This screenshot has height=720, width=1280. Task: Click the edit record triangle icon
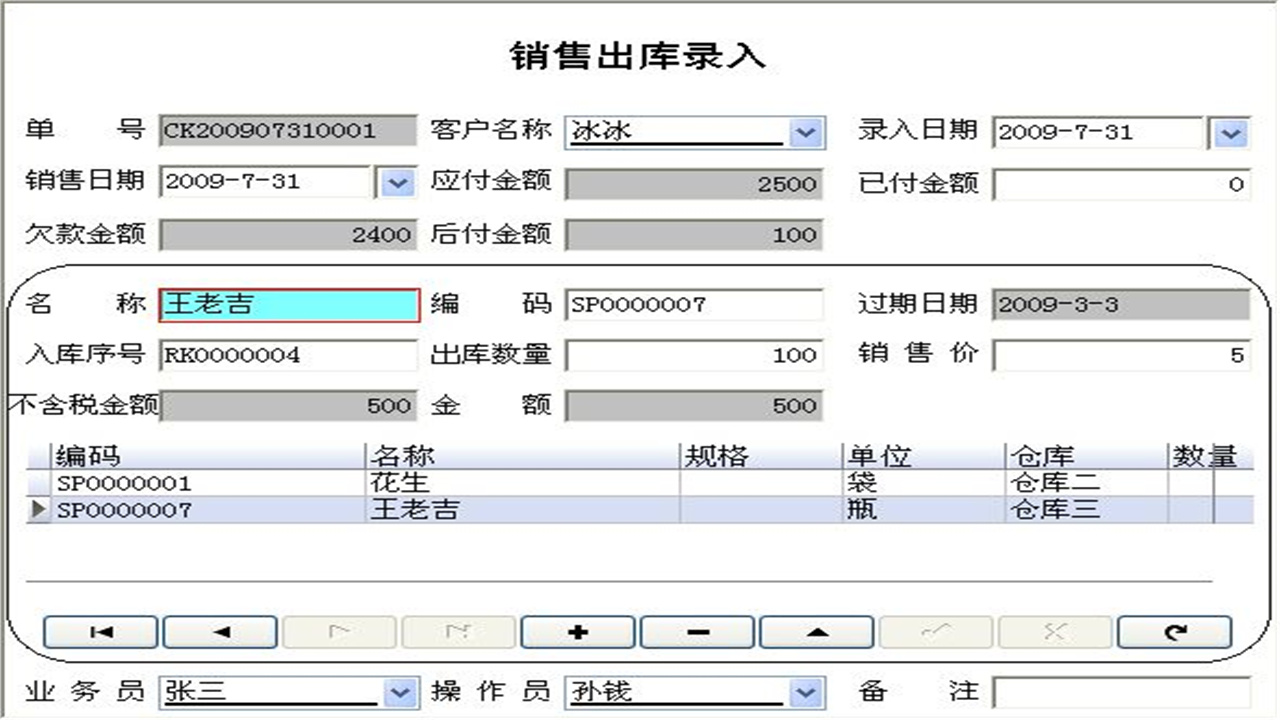point(816,631)
